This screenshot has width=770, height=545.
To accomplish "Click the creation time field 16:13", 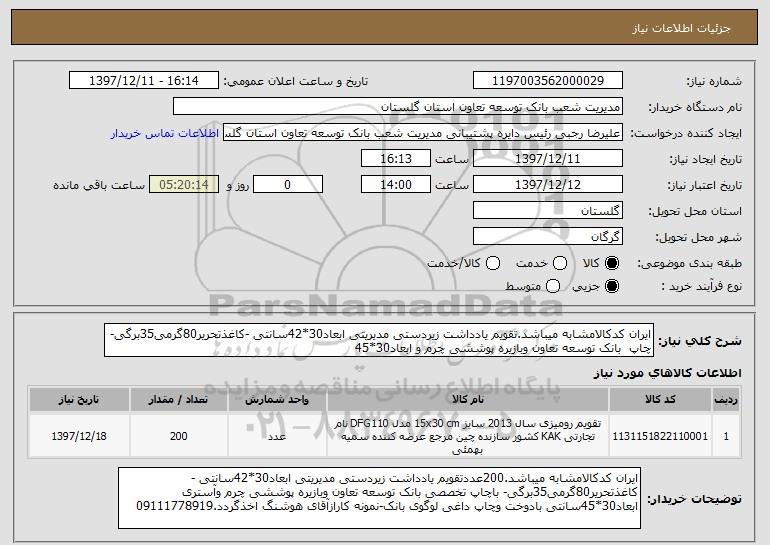I will [396, 159].
